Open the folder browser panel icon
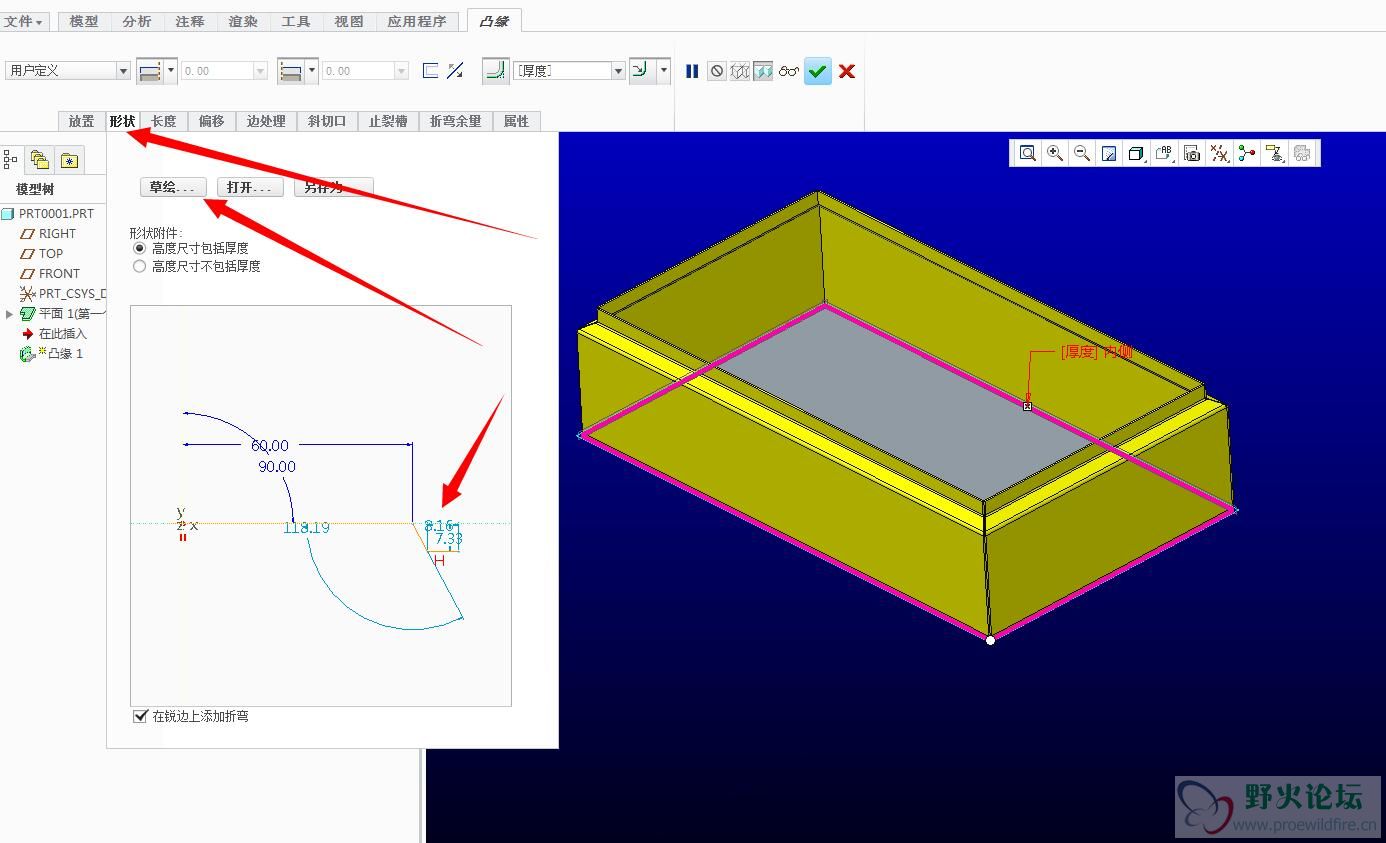 point(40,159)
